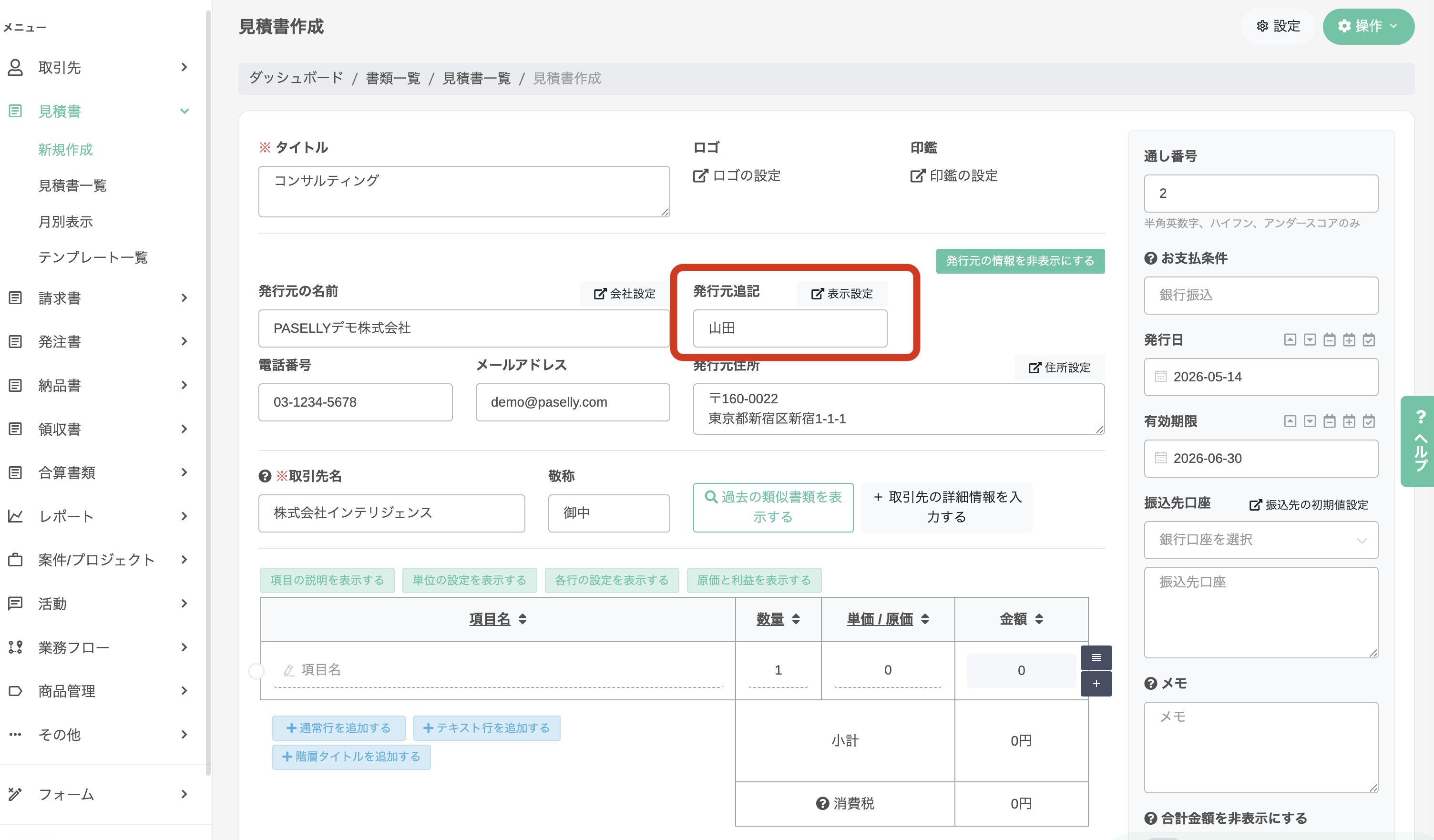Go to ダッシュボード breadcrumb
Viewport: 1434px width, 840px height.
[x=297, y=78]
